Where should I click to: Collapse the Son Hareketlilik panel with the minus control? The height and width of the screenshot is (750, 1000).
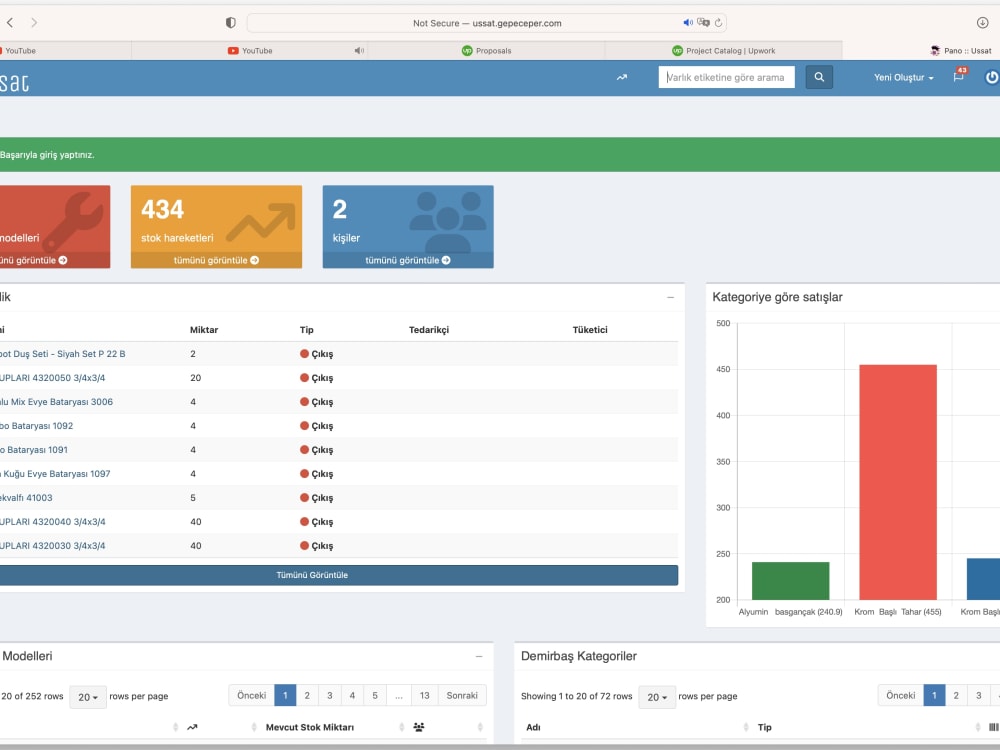(x=669, y=297)
